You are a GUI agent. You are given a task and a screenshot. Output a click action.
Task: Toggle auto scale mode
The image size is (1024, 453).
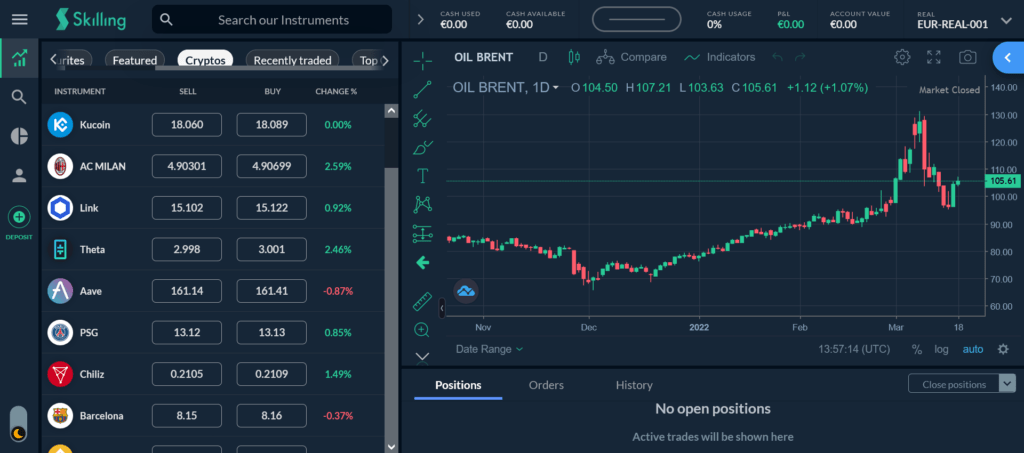click(972, 349)
